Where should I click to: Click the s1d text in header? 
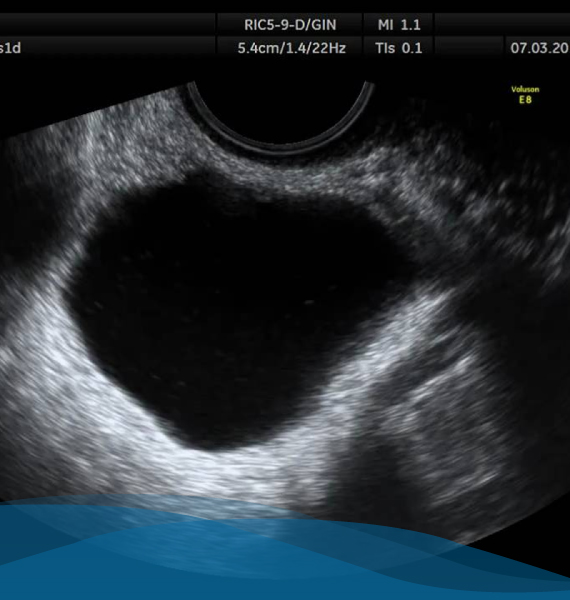point(10,48)
